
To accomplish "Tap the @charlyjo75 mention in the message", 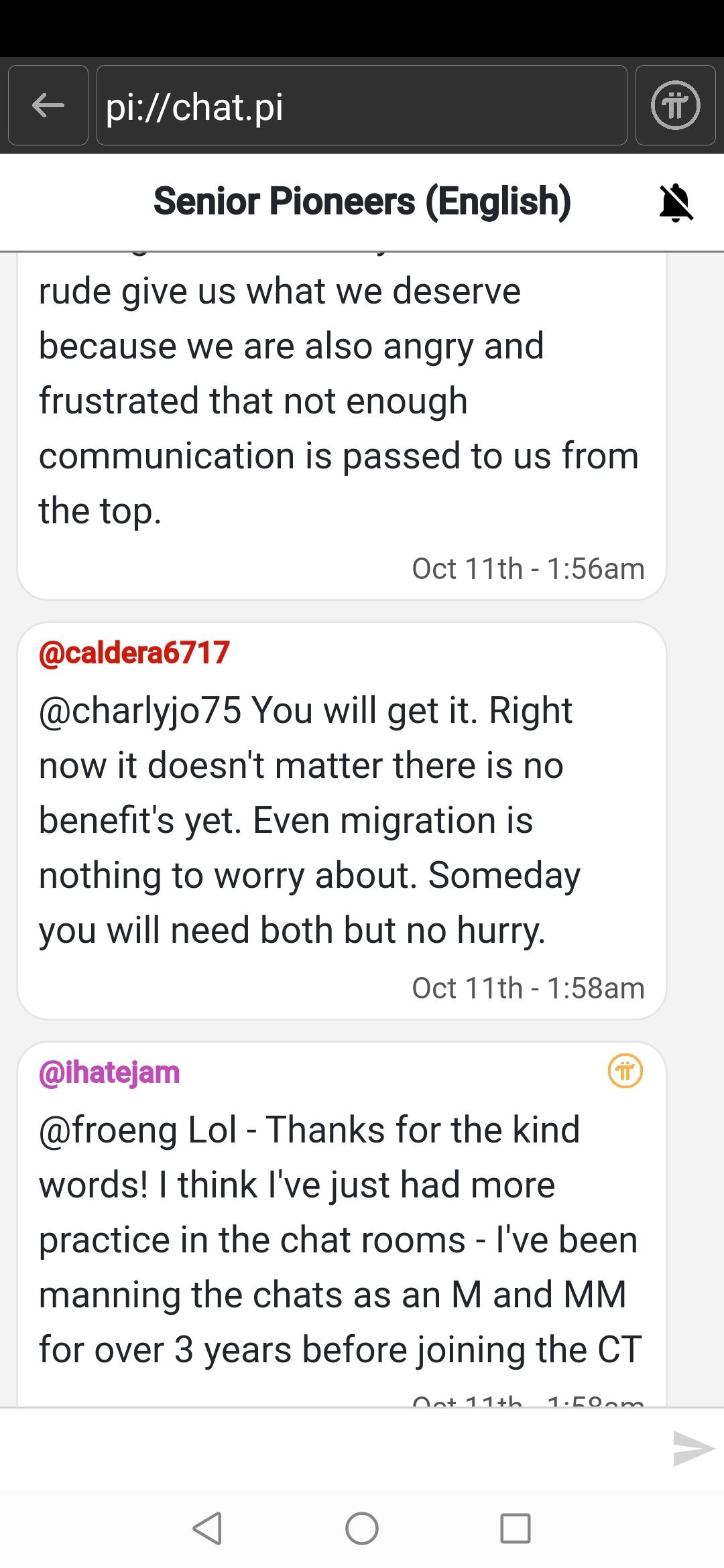I will click(139, 710).
